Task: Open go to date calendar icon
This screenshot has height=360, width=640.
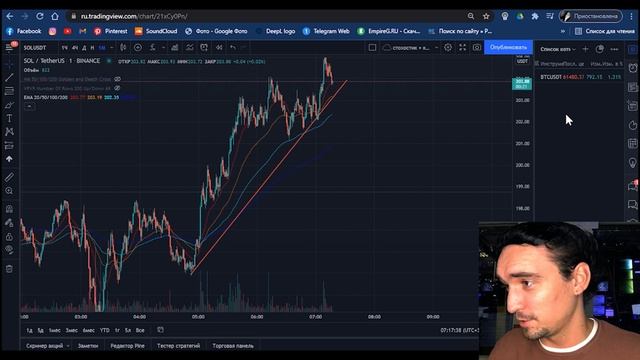Action: pos(160,330)
